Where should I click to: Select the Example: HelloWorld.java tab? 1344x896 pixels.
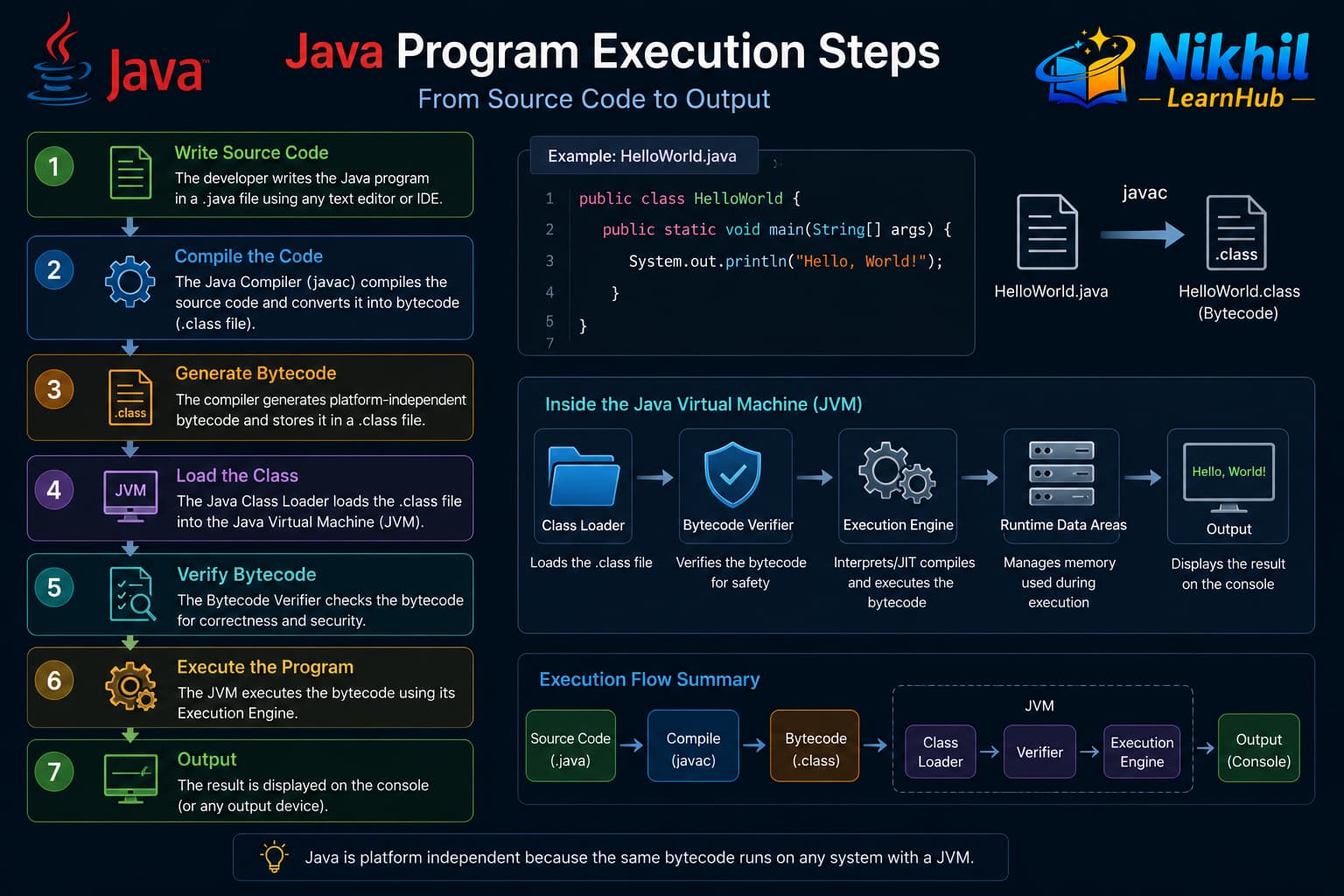tap(644, 156)
